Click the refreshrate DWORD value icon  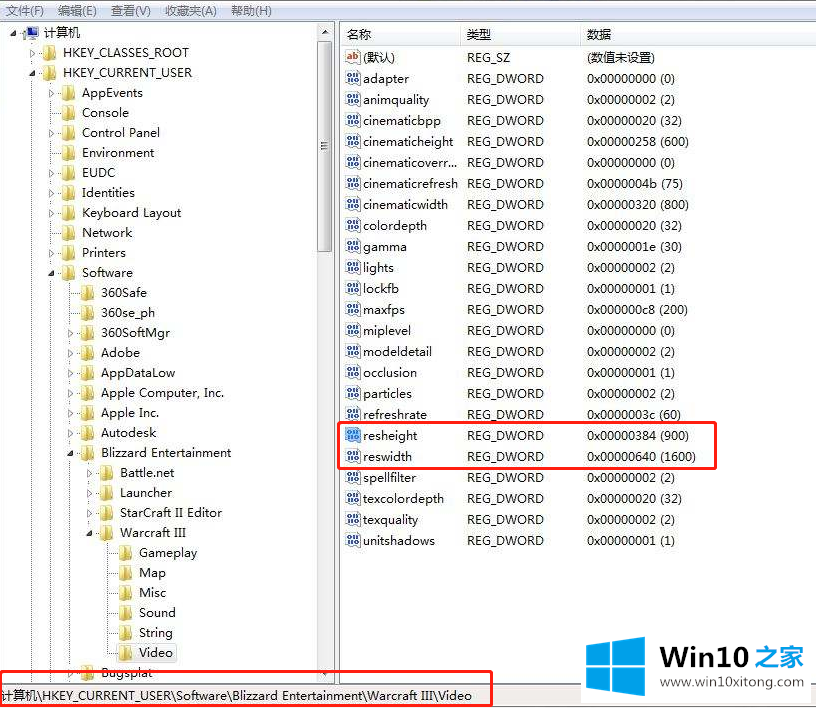pos(353,414)
